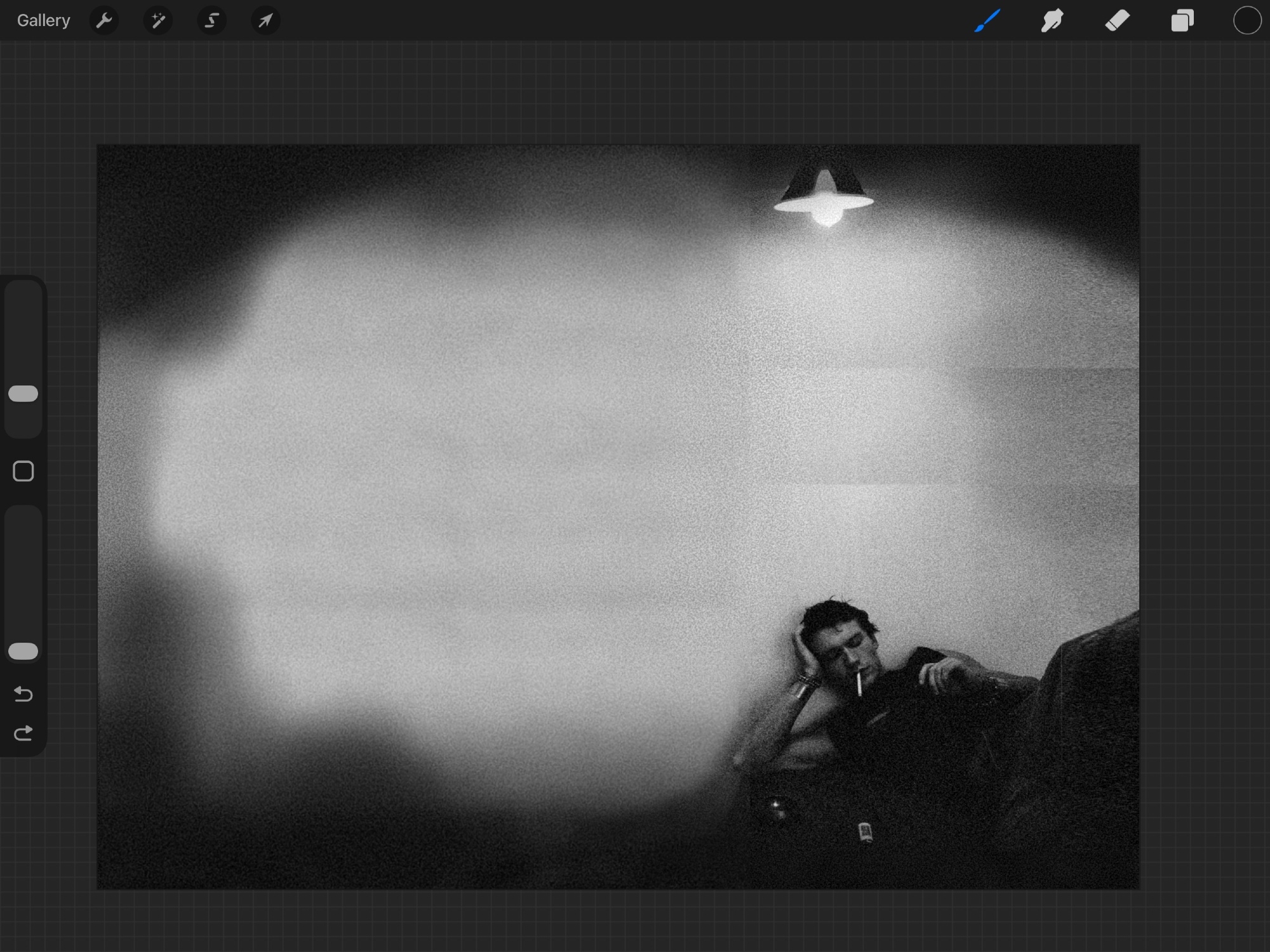Screen dimensions: 1270x952
Task: Tap the bottle near bottom of photo
Action: pyautogui.click(x=865, y=831)
